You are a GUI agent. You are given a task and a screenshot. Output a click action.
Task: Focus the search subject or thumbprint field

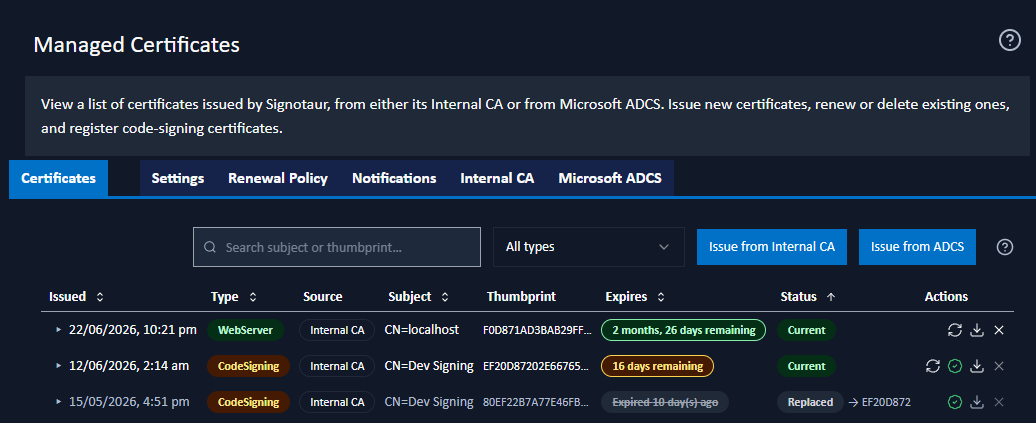(x=337, y=247)
